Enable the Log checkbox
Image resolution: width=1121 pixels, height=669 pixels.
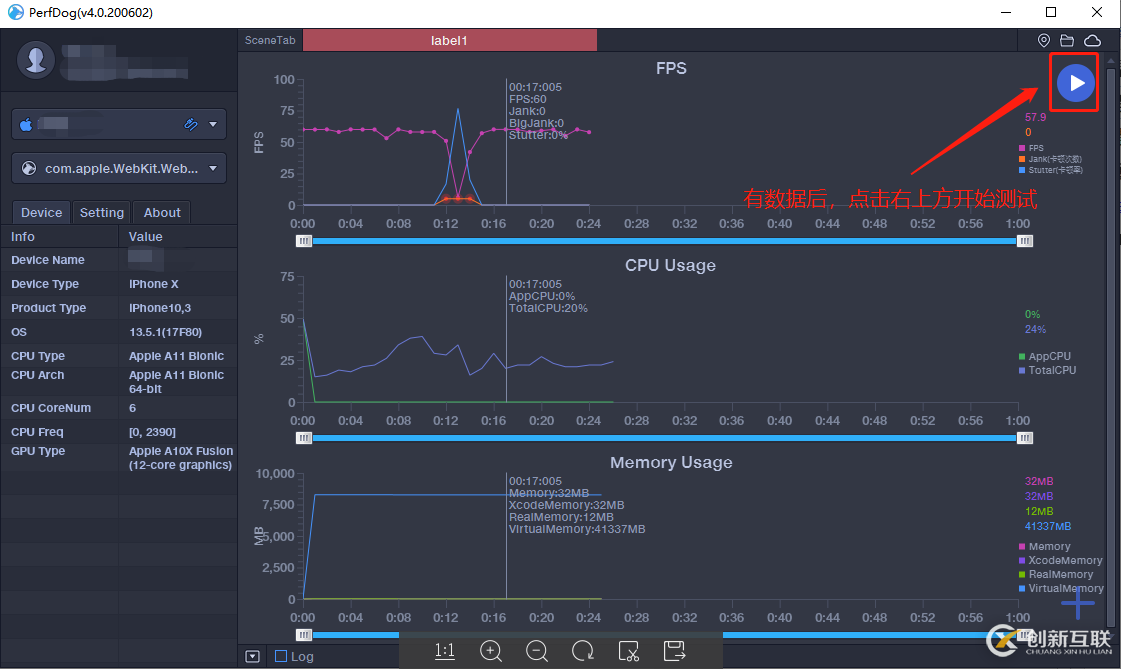click(281, 656)
